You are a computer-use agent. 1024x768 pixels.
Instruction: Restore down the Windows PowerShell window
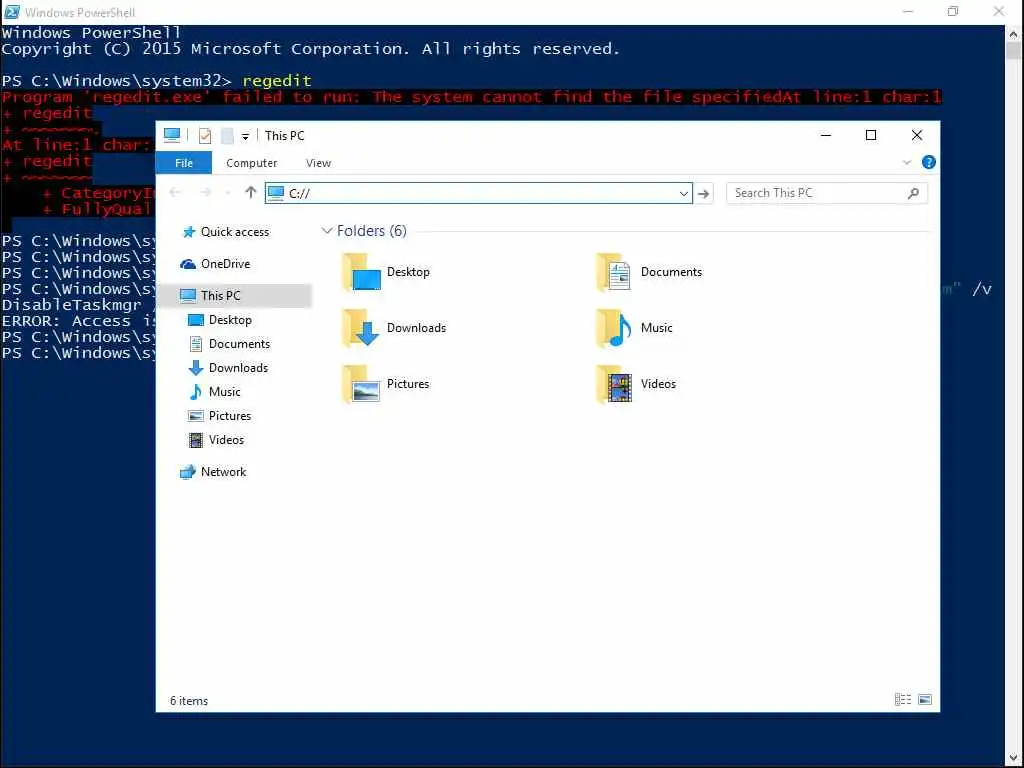[953, 12]
